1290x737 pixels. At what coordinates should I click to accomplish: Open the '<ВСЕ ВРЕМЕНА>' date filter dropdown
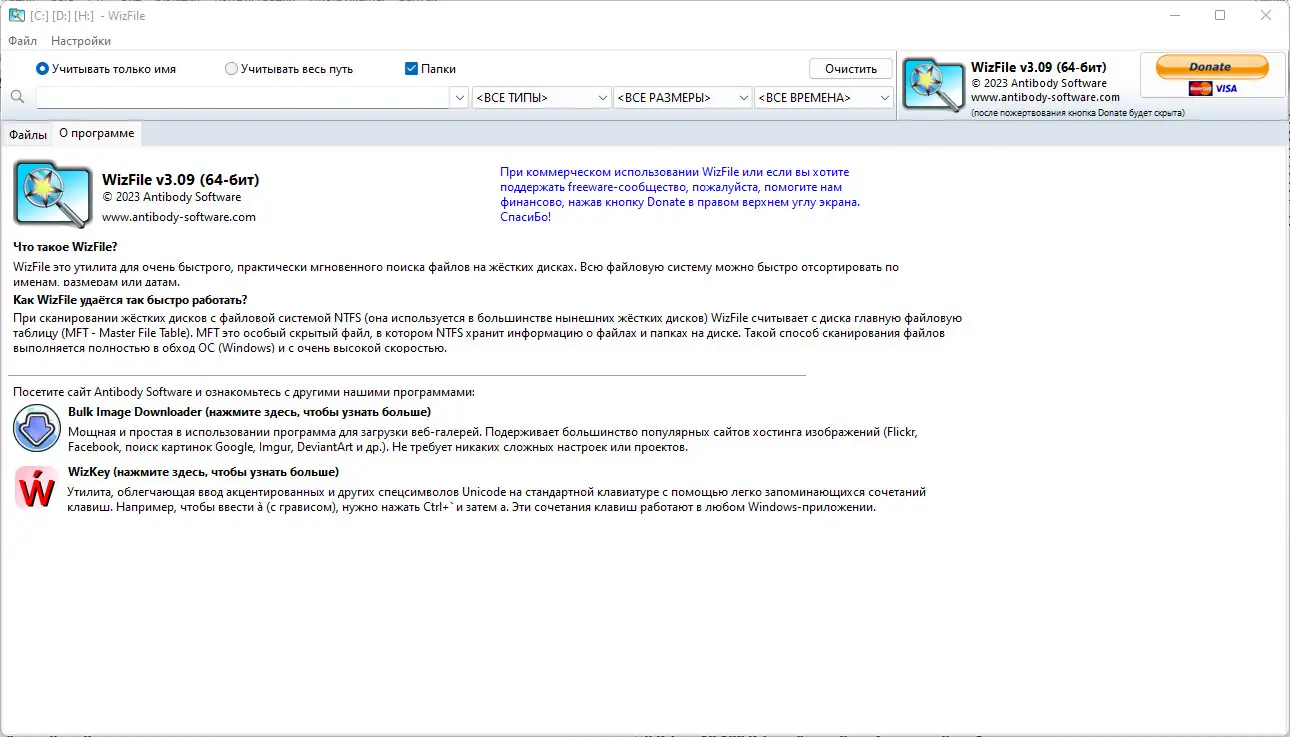[824, 98]
